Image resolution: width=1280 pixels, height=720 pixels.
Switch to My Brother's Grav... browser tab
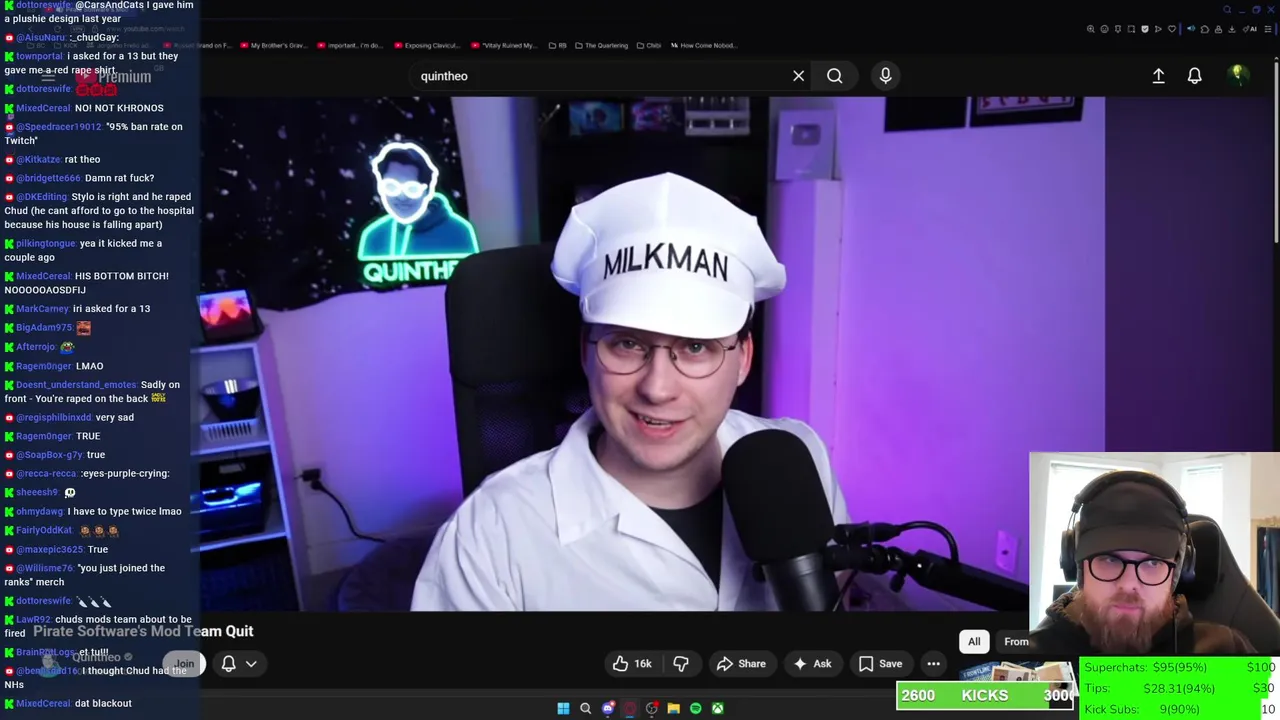pyautogui.click(x=272, y=45)
